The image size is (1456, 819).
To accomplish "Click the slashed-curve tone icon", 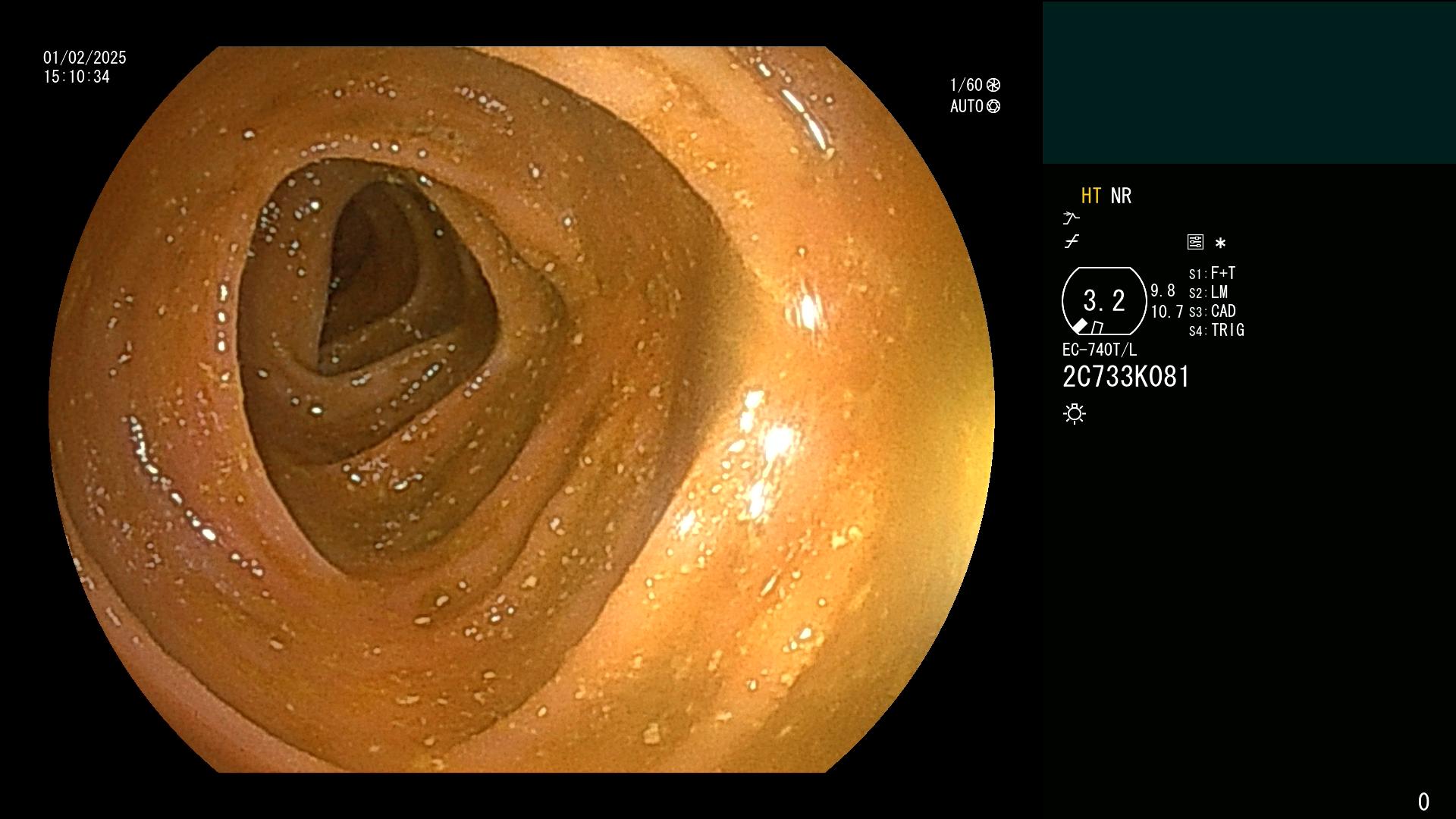I will (1072, 242).
